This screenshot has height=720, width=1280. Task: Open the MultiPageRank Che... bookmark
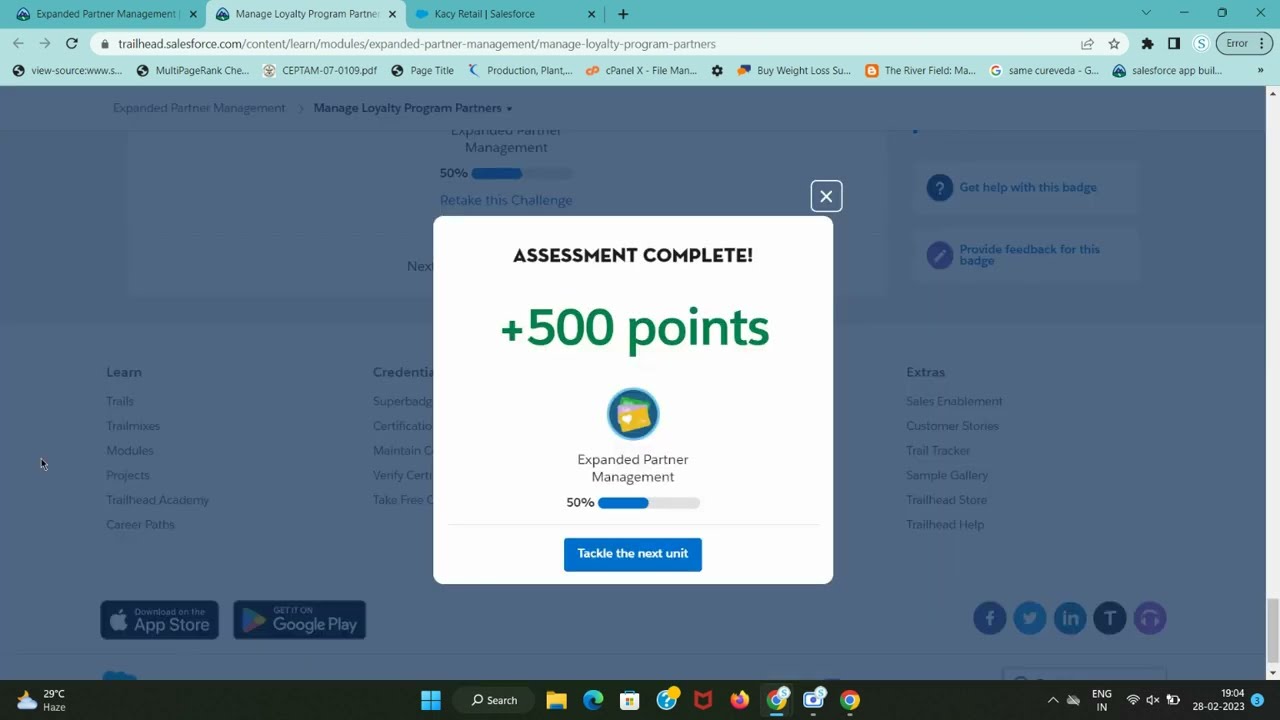[192, 71]
